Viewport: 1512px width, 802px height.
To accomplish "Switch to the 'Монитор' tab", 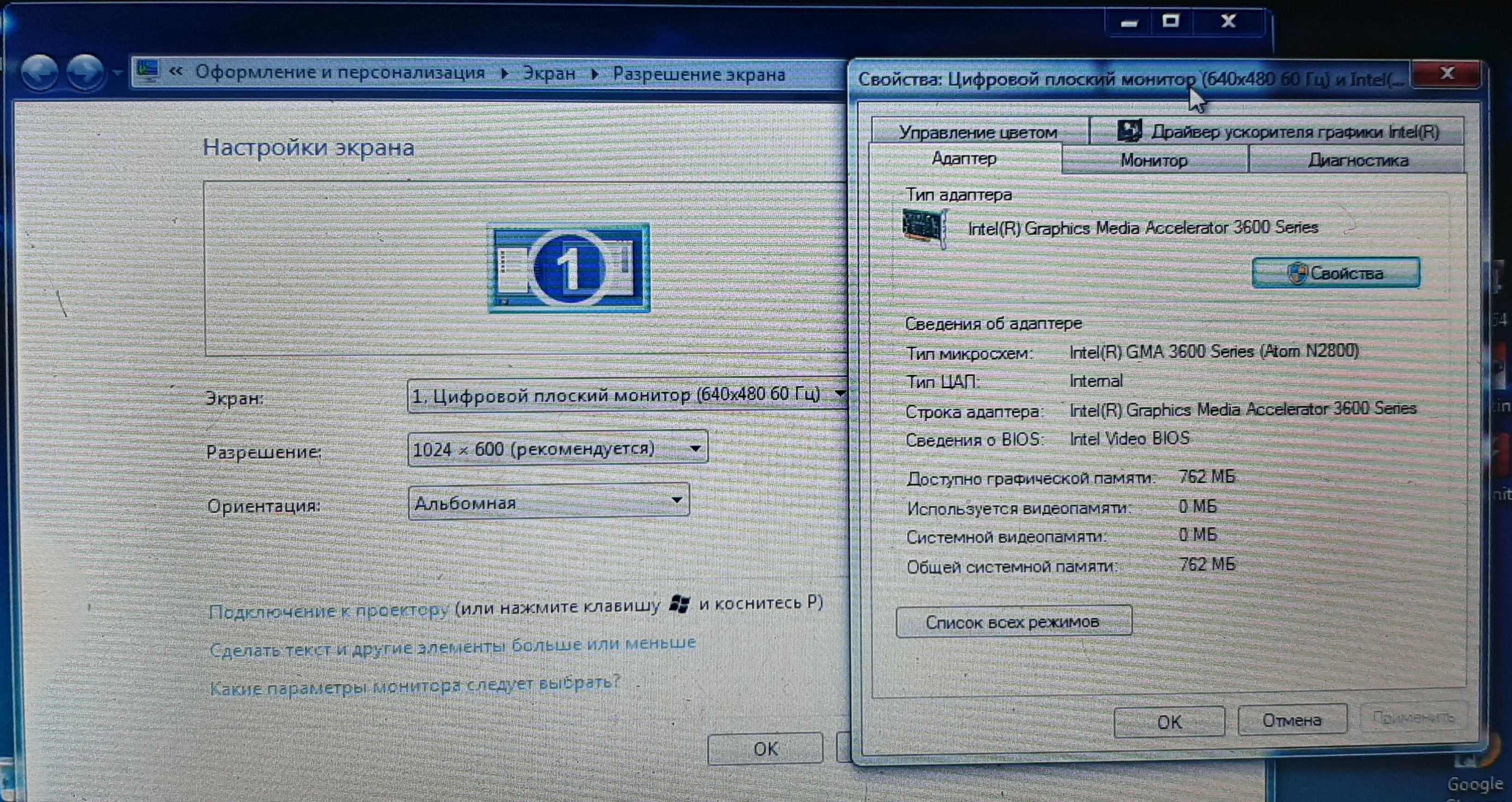I will coord(1154,160).
